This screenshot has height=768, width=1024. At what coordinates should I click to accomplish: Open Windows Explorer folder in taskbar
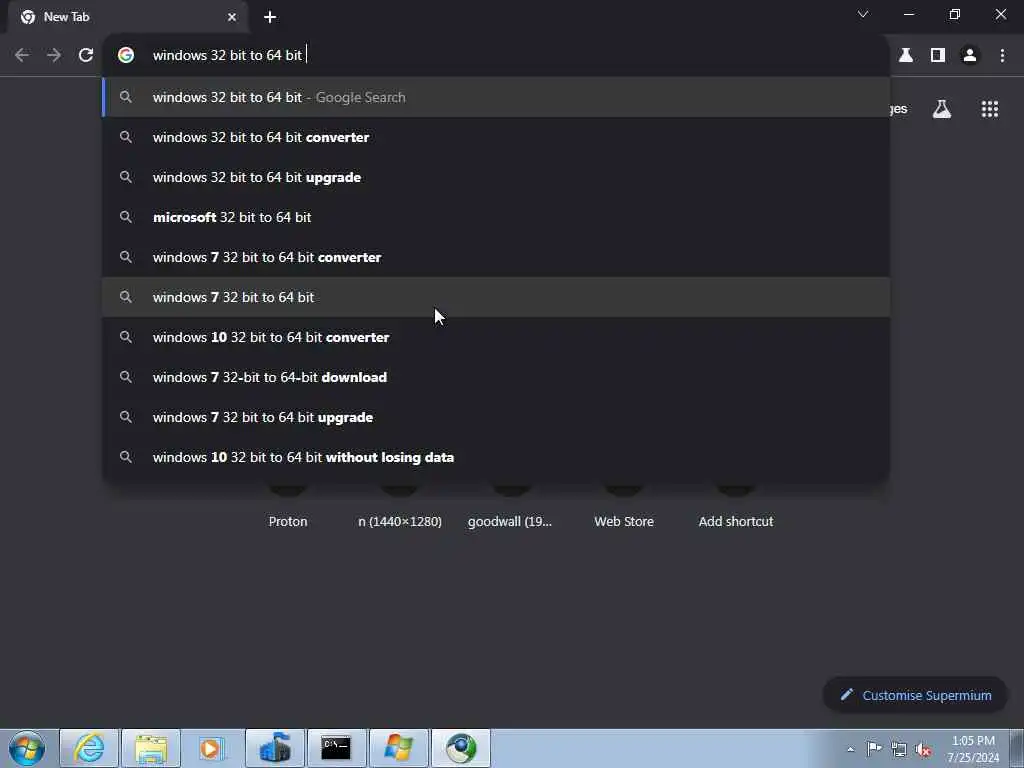coord(151,748)
